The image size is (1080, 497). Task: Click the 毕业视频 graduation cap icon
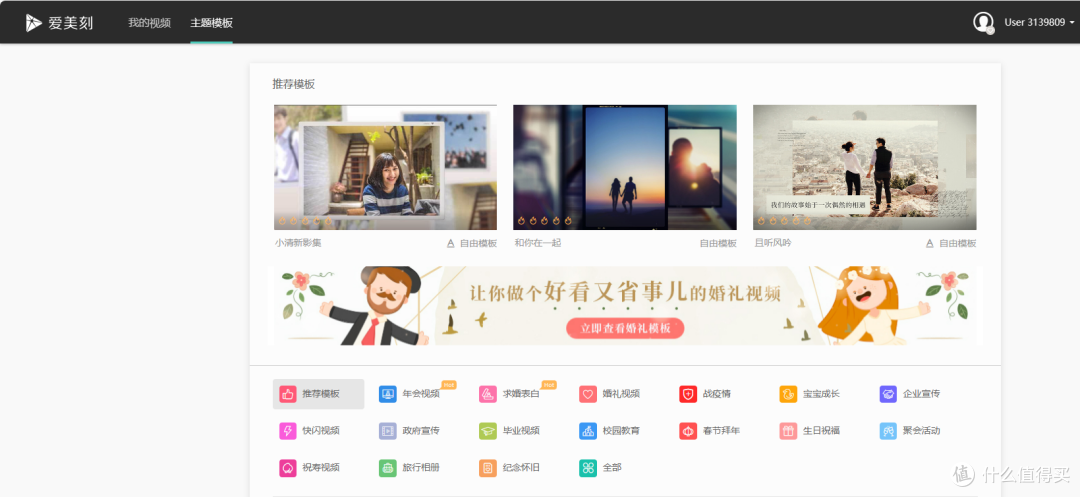point(488,431)
